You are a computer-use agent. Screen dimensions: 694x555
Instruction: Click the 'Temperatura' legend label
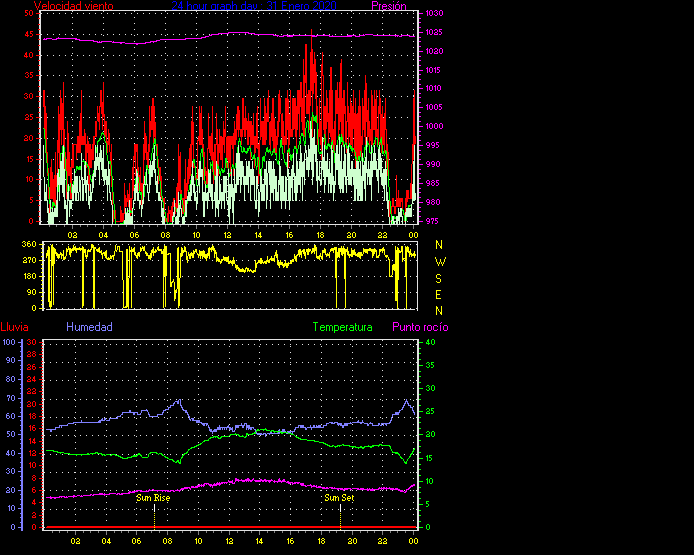342,327
